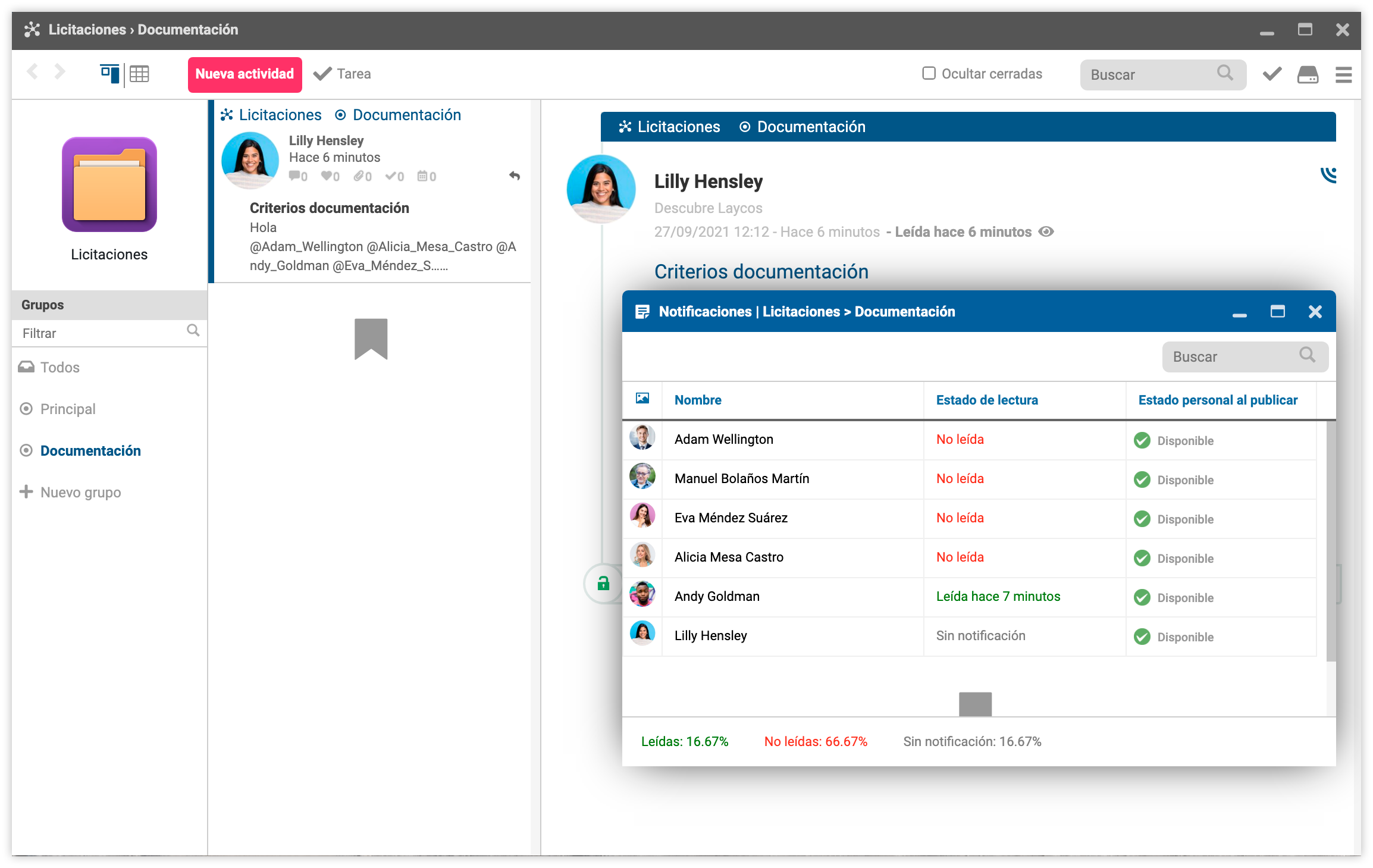Click the Licitaciones folder app icon
1373x868 pixels.
(x=109, y=184)
